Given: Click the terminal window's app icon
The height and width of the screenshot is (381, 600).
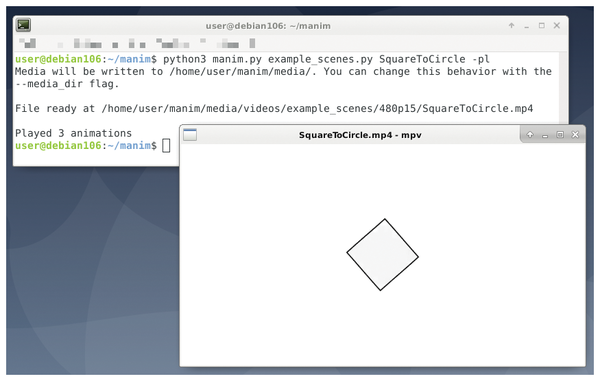Looking at the screenshot, I should coord(23,25).
